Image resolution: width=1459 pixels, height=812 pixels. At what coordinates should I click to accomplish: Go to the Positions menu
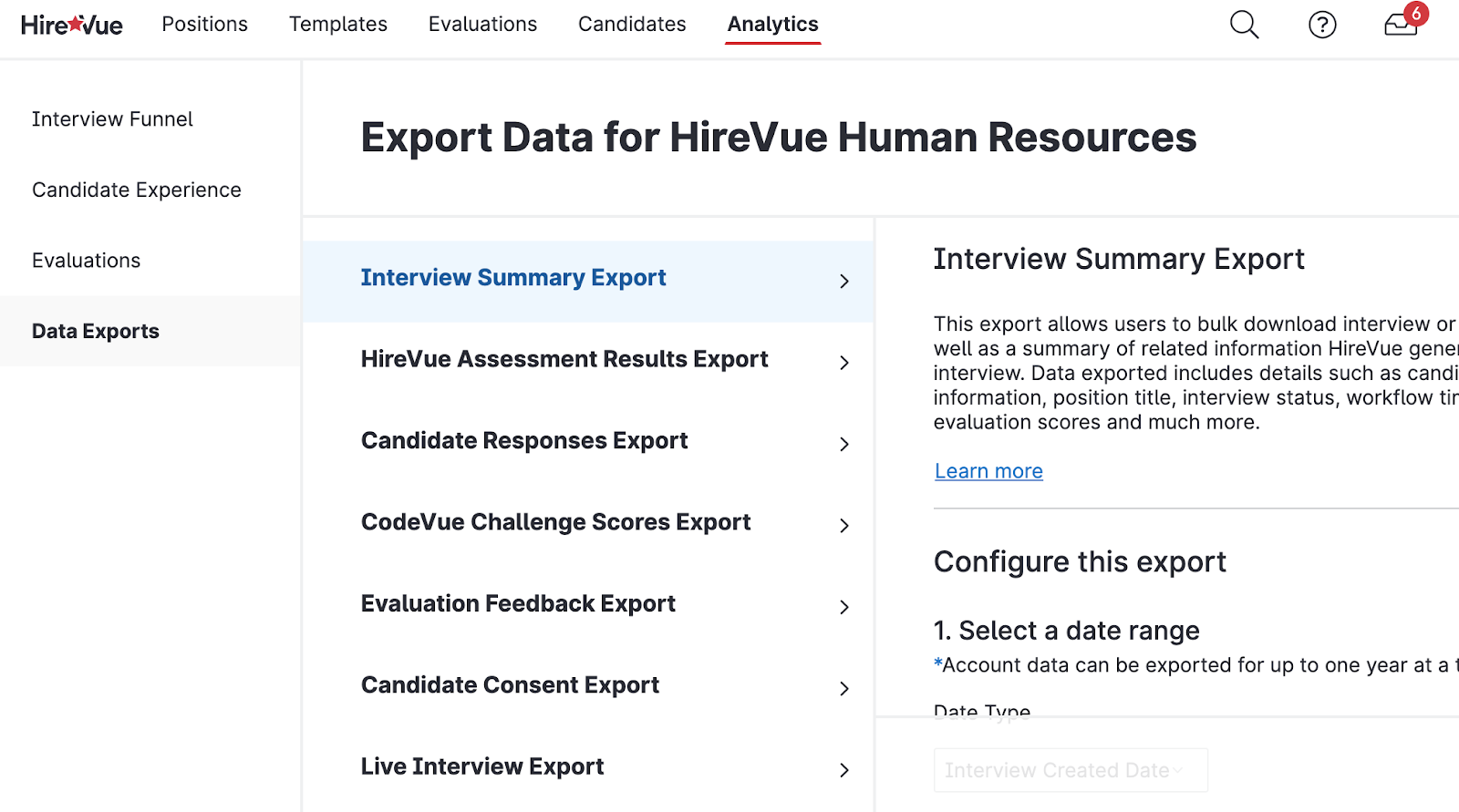pos(204,25)
